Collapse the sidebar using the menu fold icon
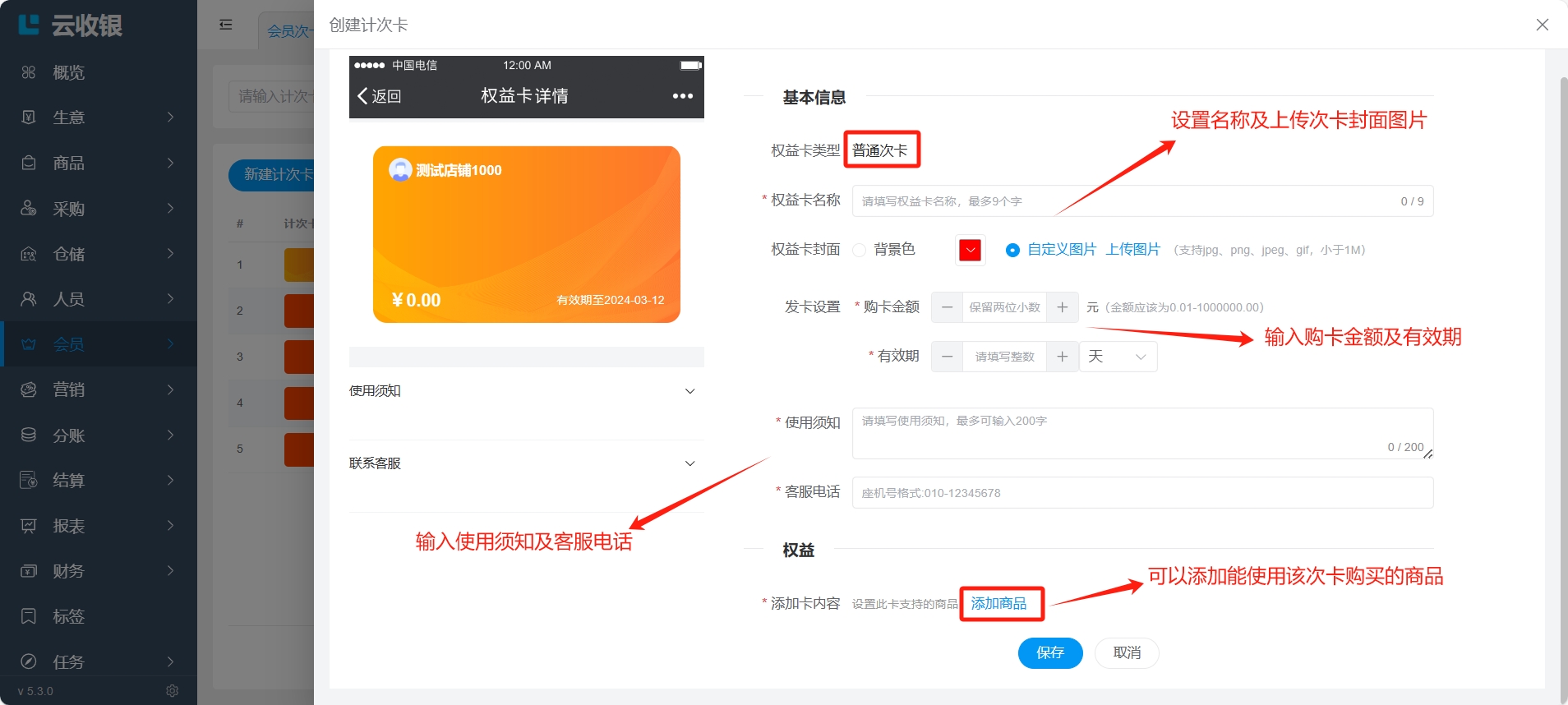The height and width of the screenshot is (705, 1568). (226, 25)
